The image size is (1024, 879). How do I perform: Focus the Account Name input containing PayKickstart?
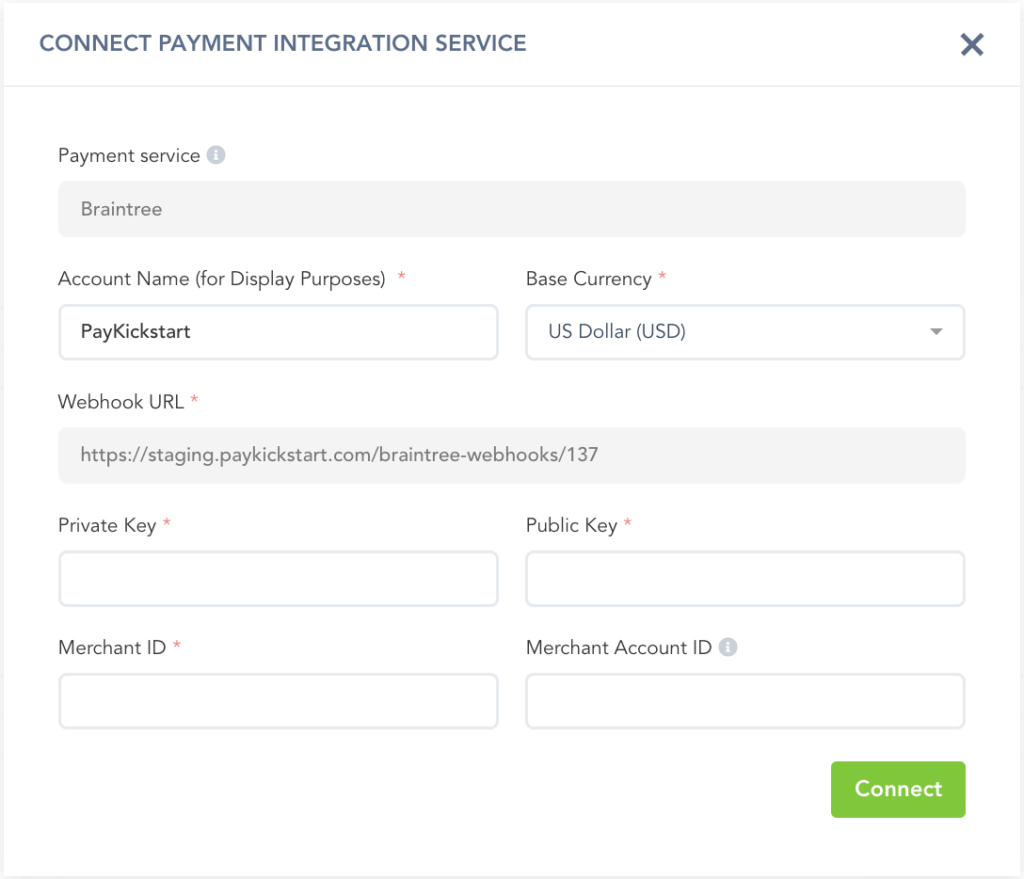tap(278, 332)
